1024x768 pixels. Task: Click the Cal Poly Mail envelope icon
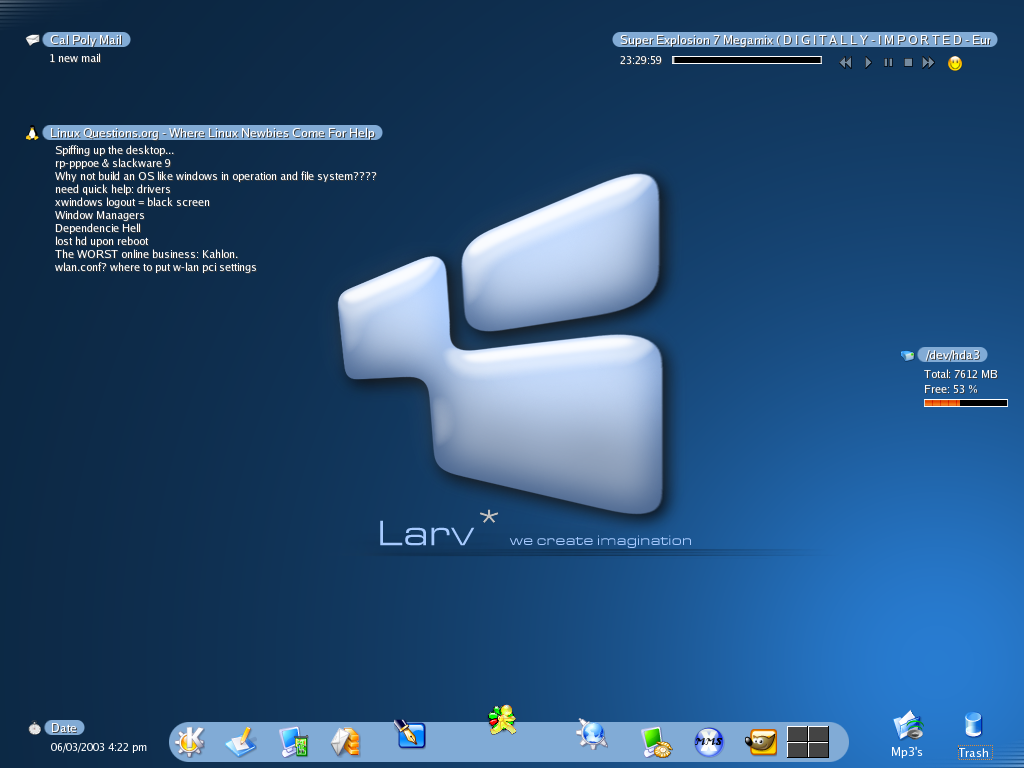(x=32, y=40)
